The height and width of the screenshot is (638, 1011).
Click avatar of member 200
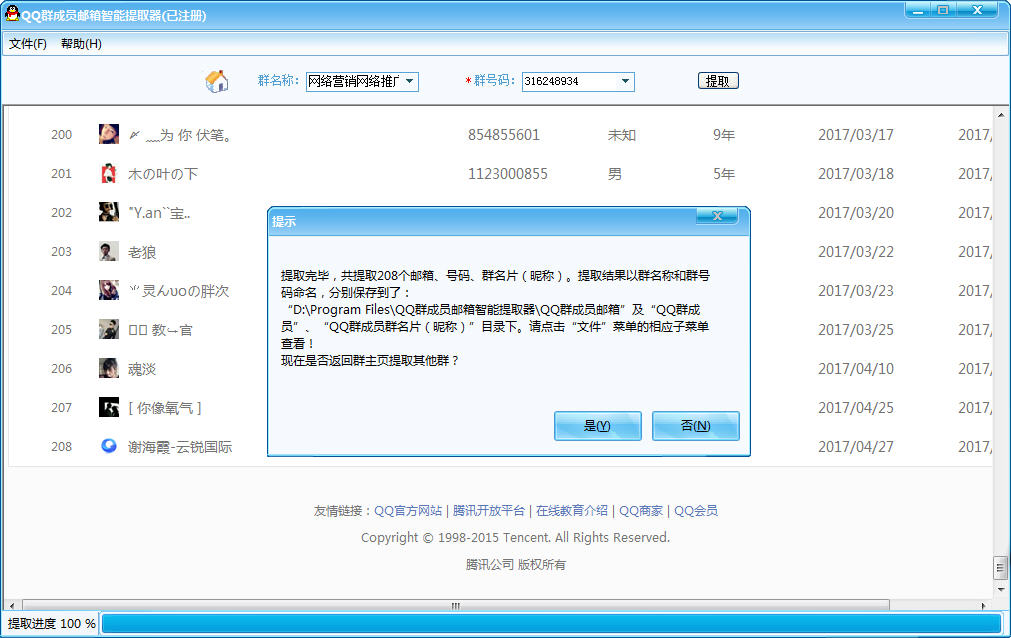pyautogui.click(x=108, y=134)
